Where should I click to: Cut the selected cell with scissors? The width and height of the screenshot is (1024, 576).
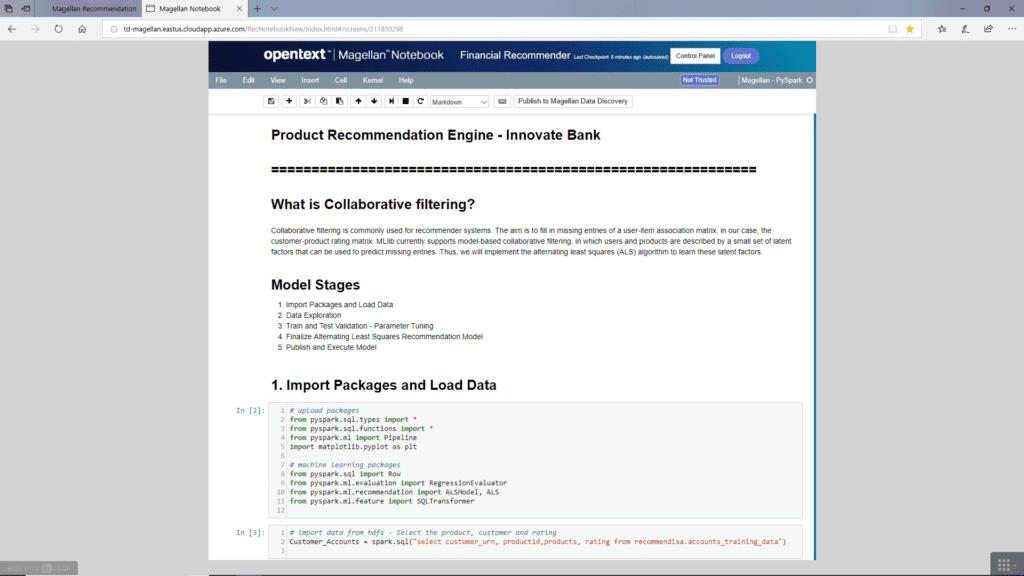tap(307, 101)
